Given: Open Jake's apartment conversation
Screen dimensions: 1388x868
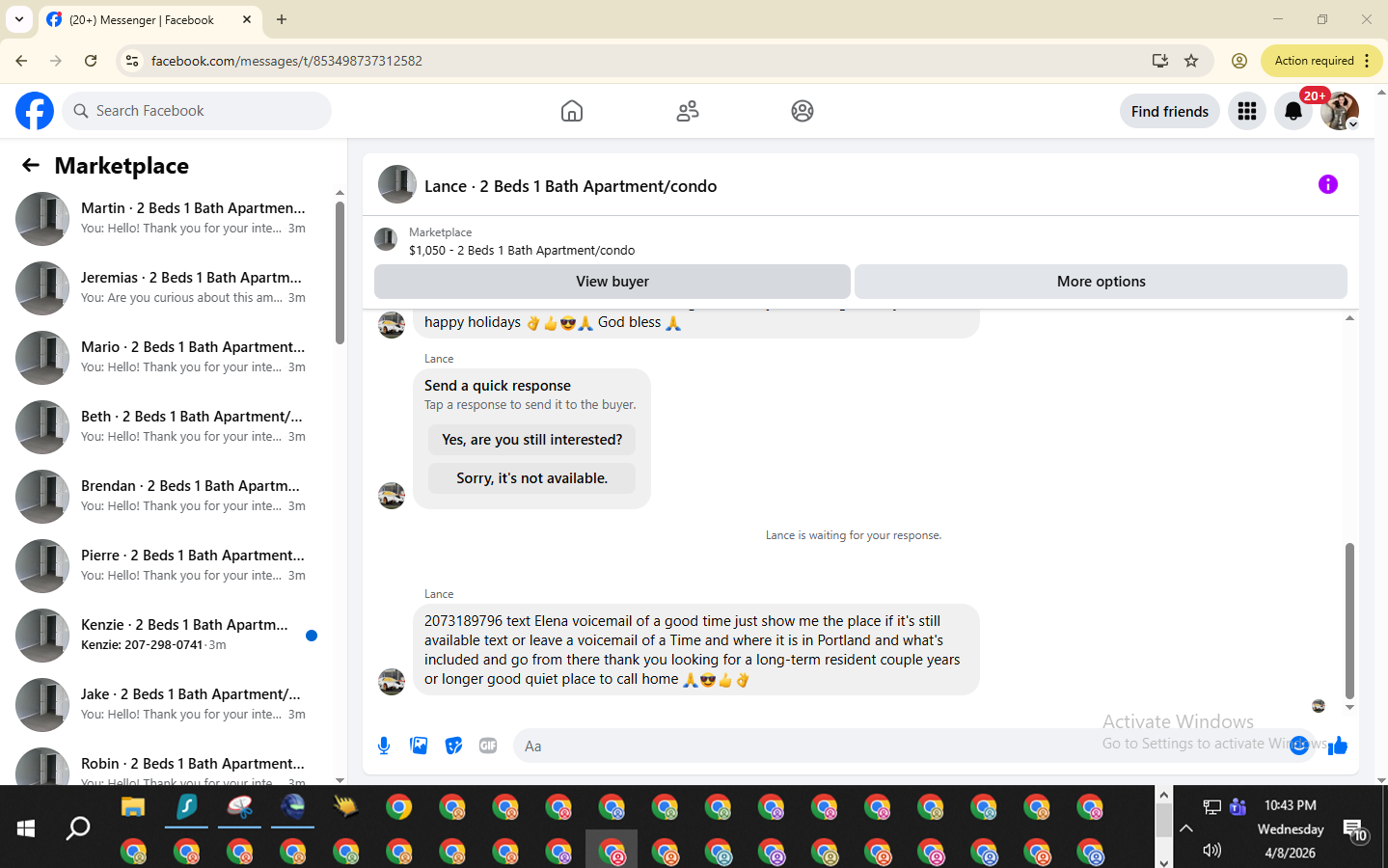Looking at the screenshot, I should [166, 705].
